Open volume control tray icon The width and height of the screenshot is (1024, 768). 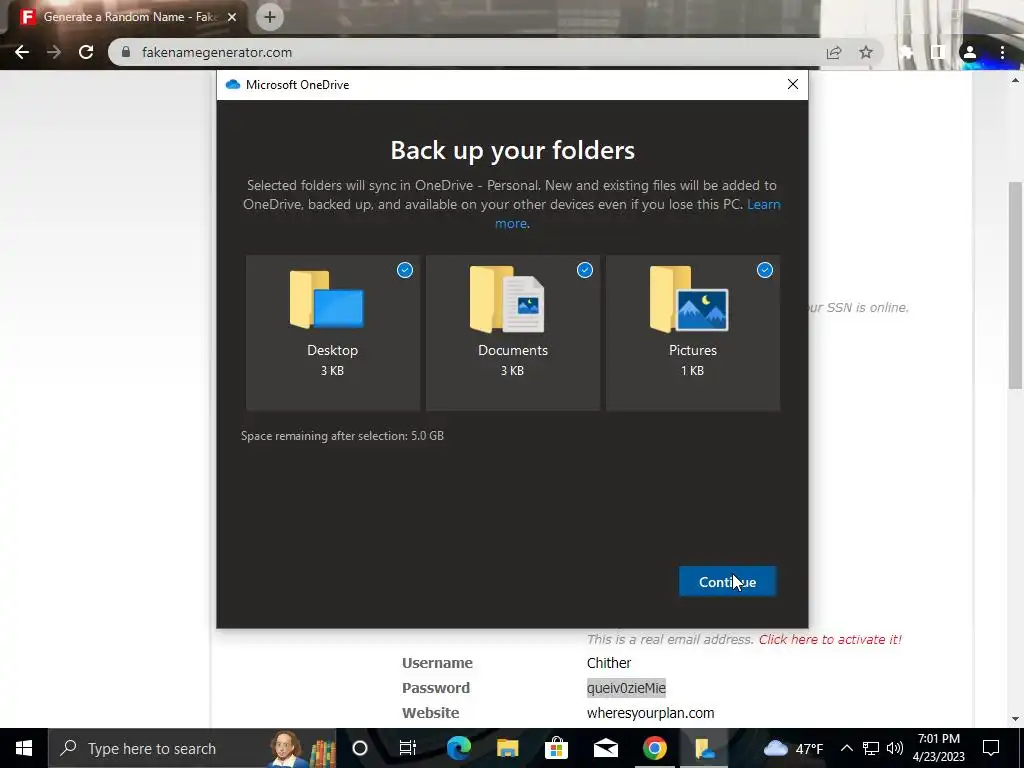point(895,748)
